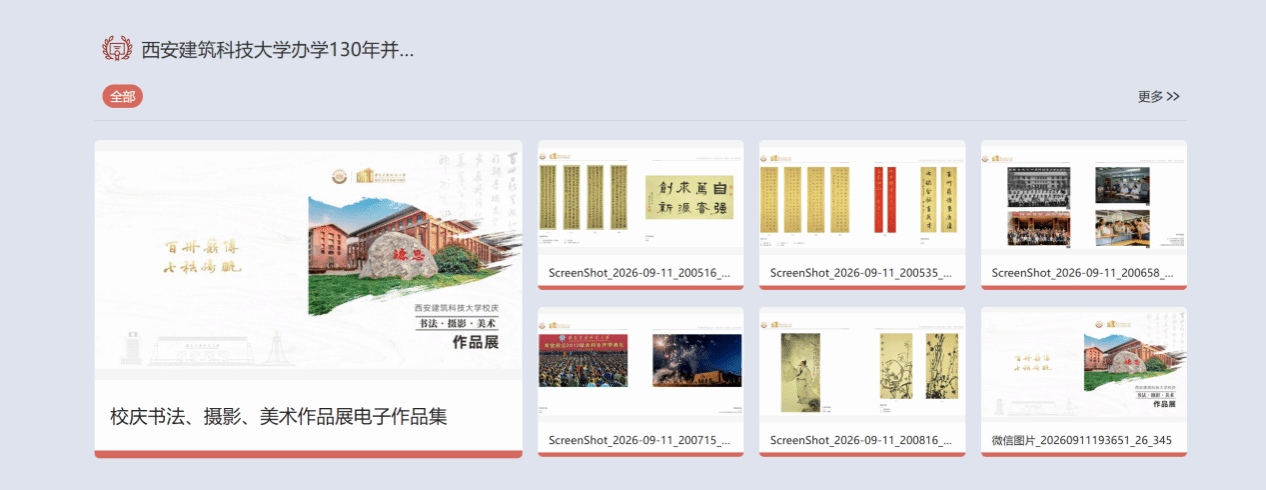Viewport: 1266px width, 490px height.
Task: Click caption 微信图片_20260911193651_26_345
Action: pyautogui.click(x=1082, y=440)
